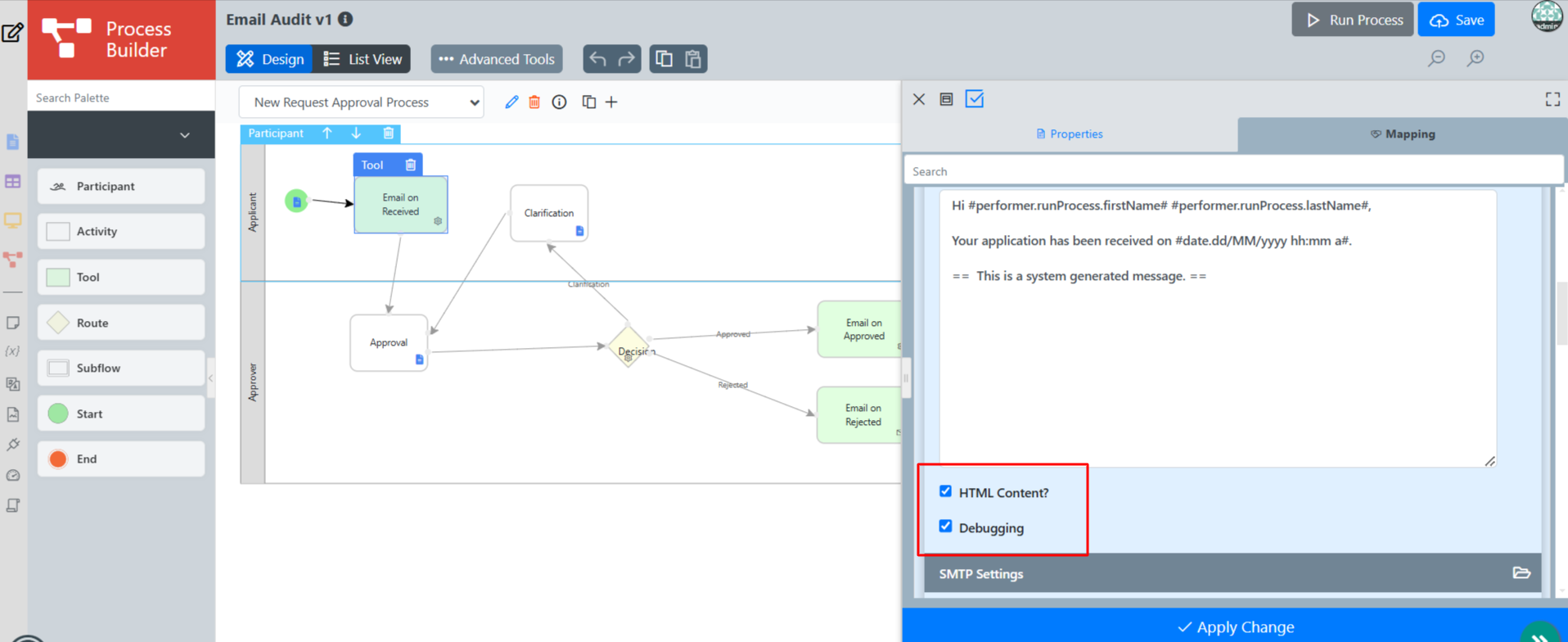Add a new process with the plus icon

point(611,102)
